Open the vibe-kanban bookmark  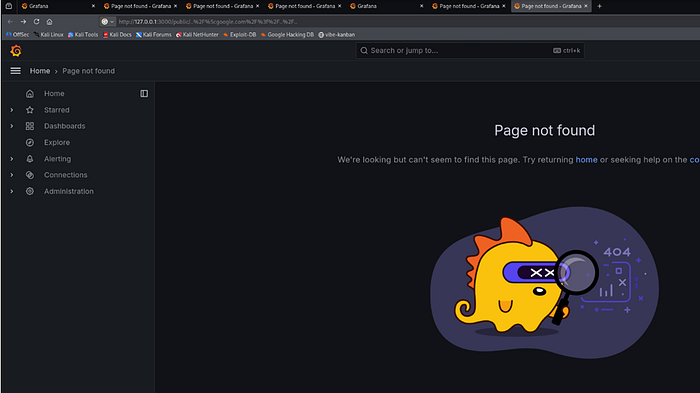click(337, 34)
